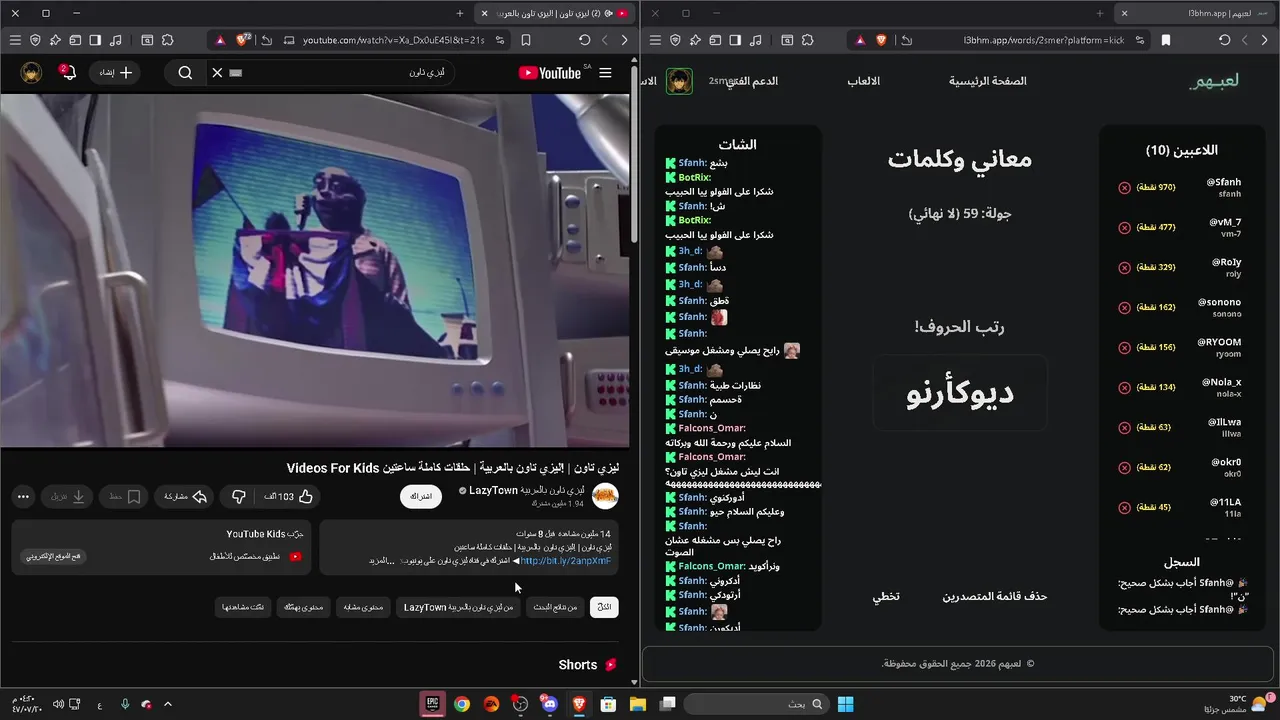
Task: Remove player @Nola_x with red X
Action: coord(1124,388)
